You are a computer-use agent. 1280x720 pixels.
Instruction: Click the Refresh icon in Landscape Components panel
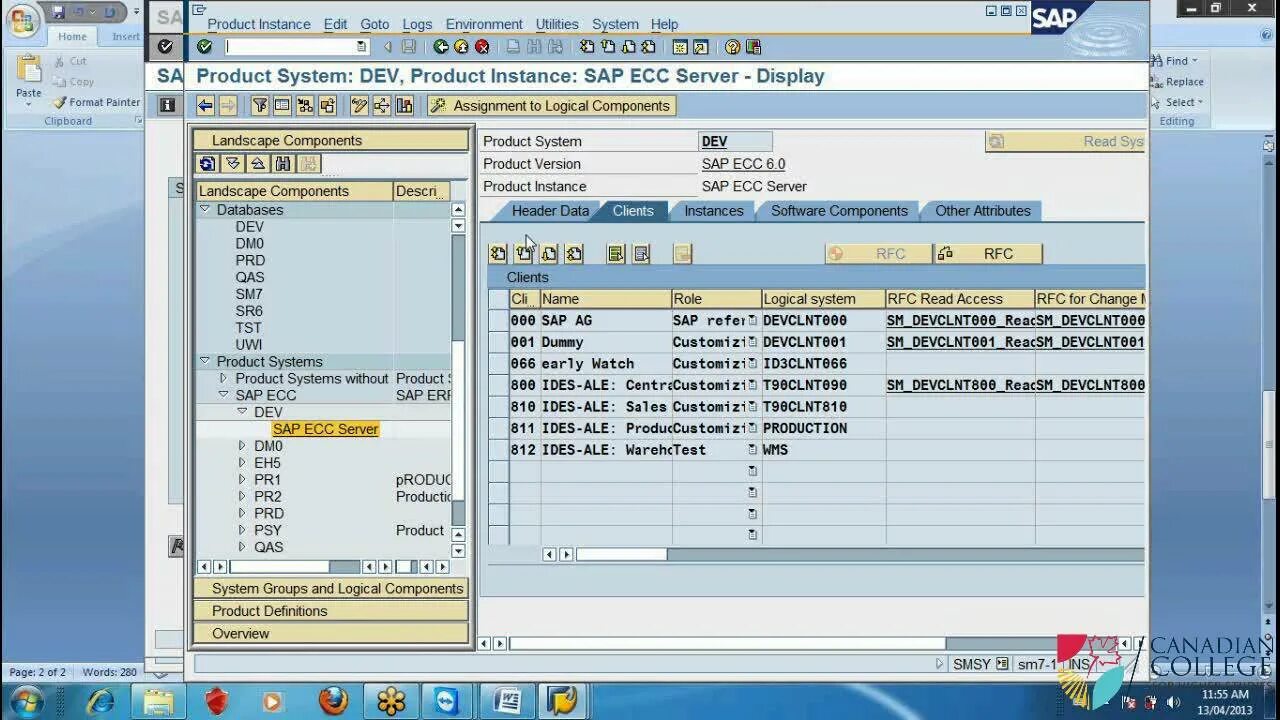(x=207, y=164)
